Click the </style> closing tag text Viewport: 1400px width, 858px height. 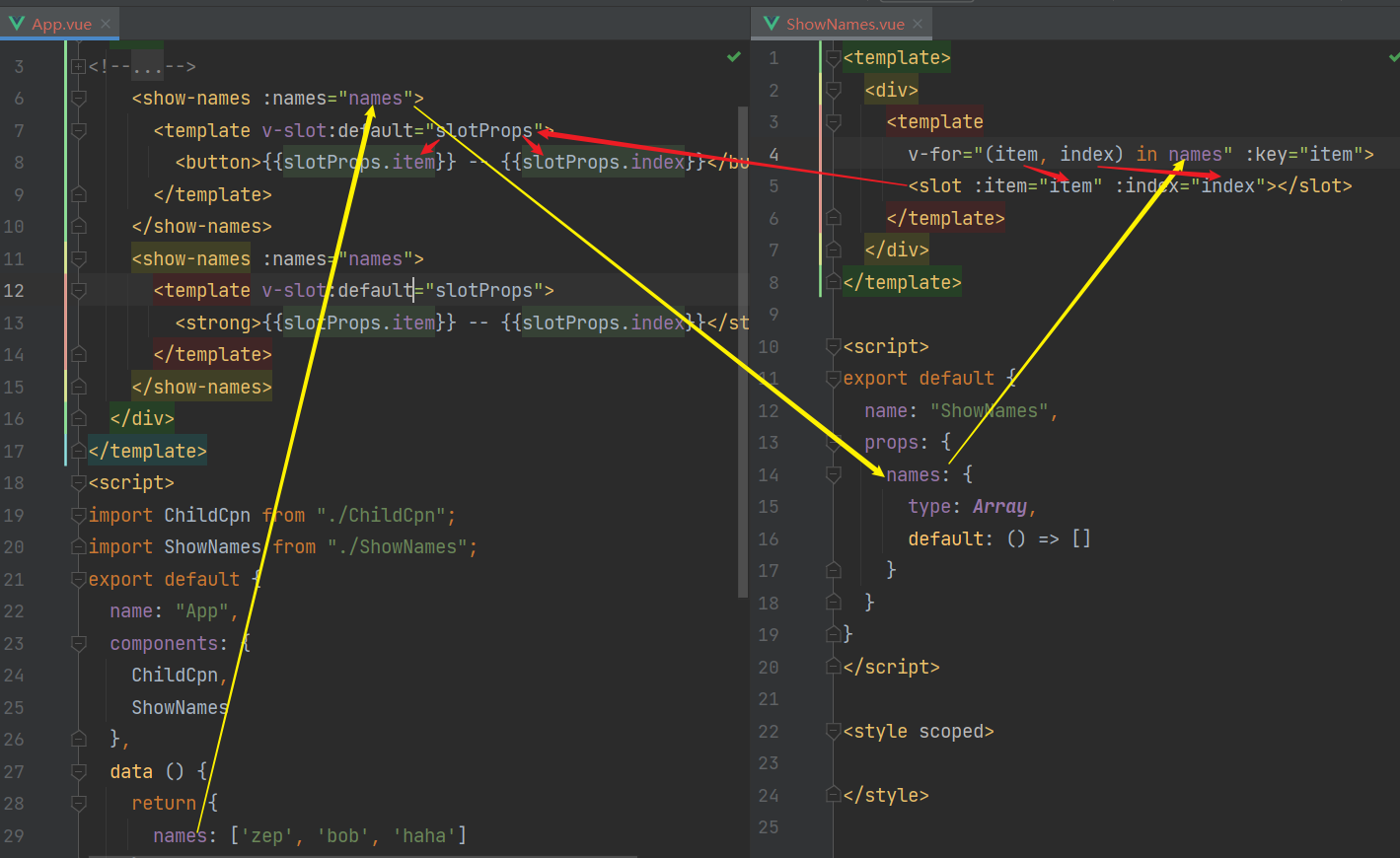[886, 796]
